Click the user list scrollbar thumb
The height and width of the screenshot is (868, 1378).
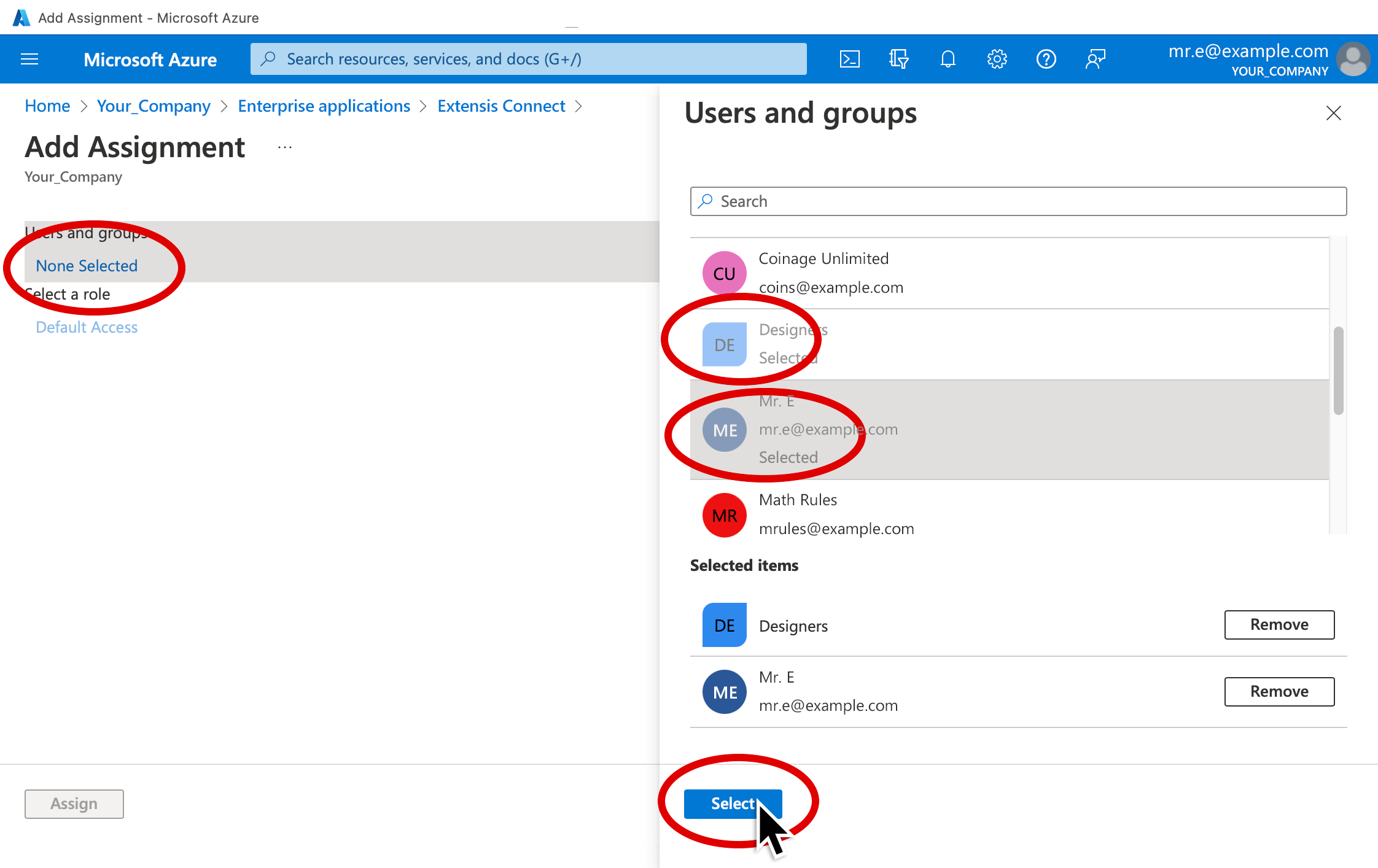pyautogui.click(x=1338, y=371)
